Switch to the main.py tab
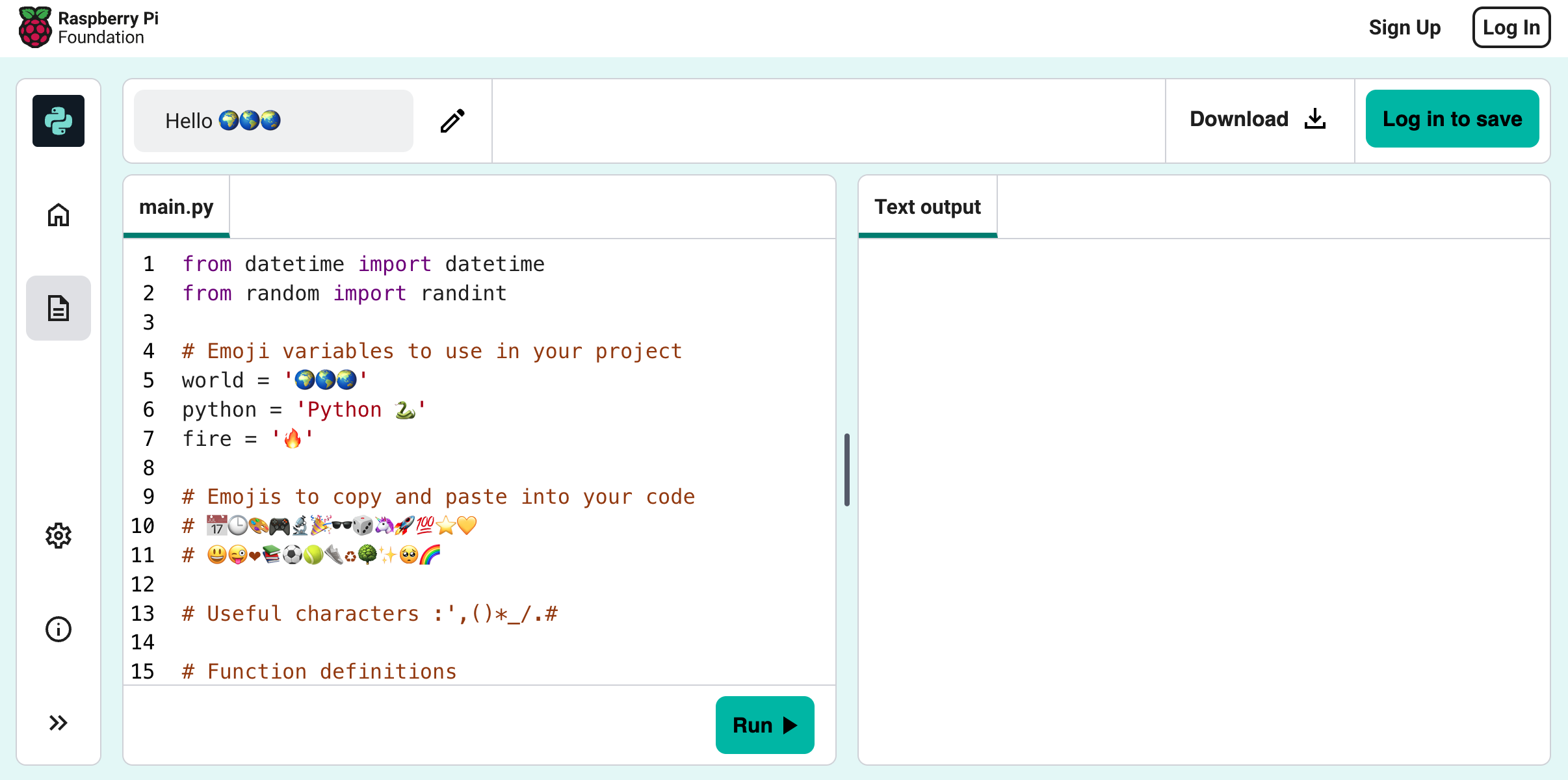Screen dimensions: 1568x780 176,206
